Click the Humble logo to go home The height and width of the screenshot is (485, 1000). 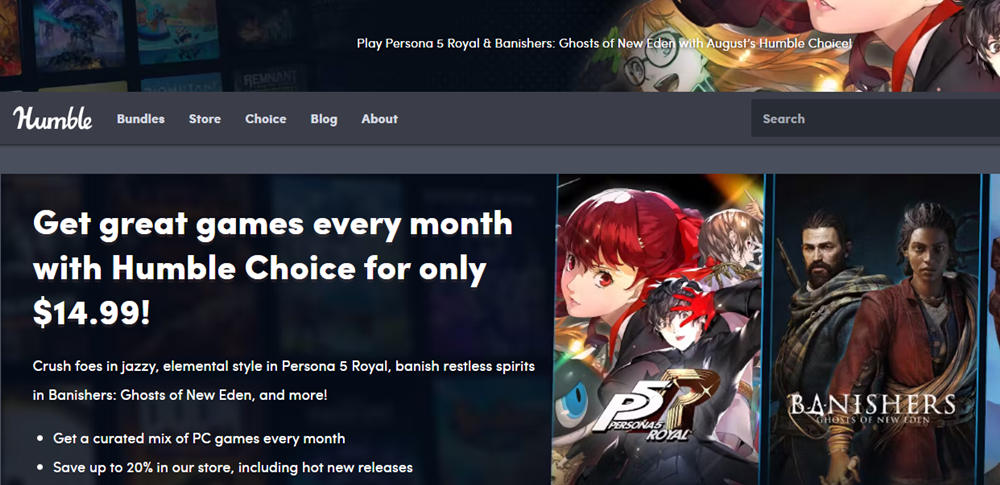[52, 118]
